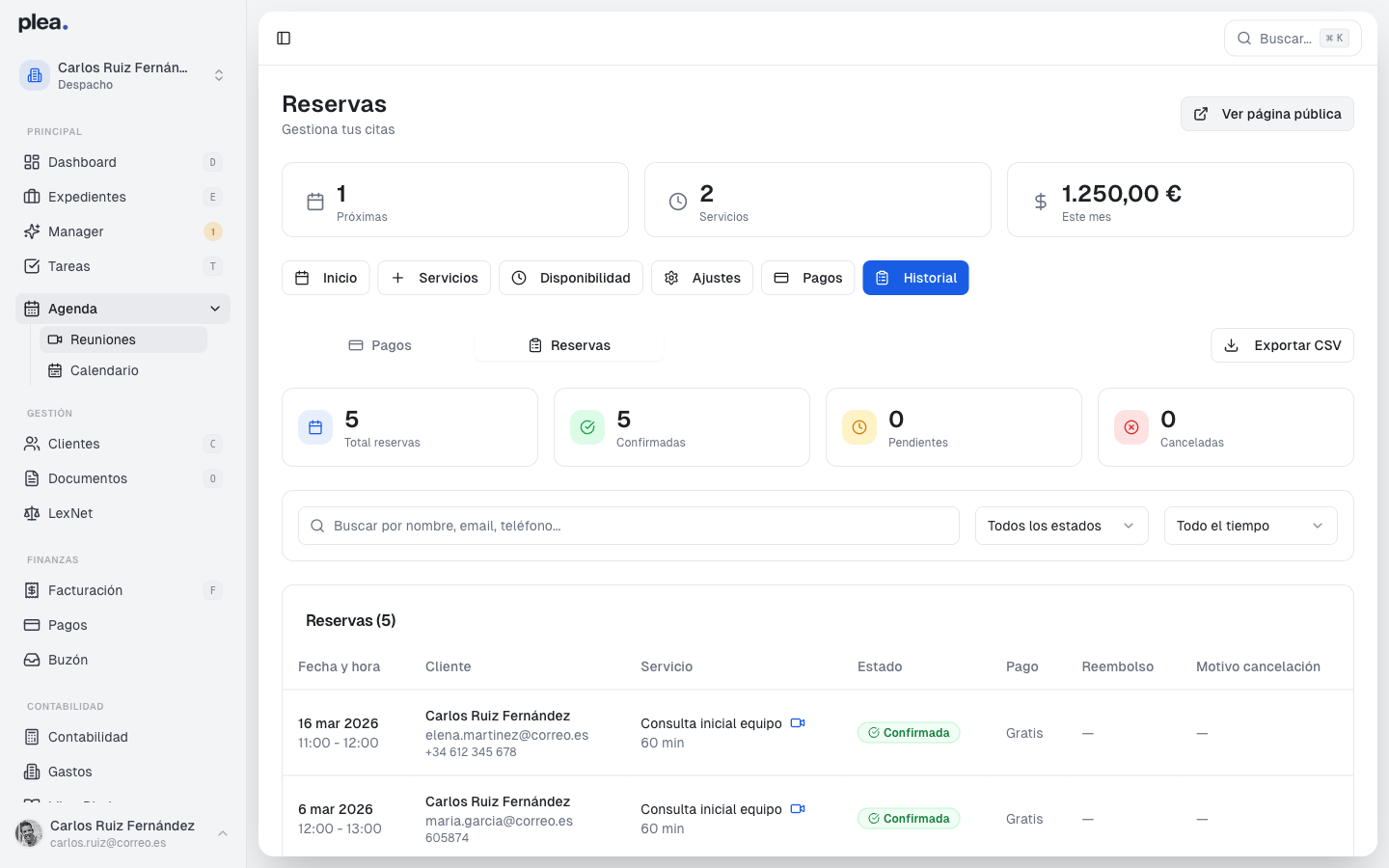Open Dashboard from the sidebar
This screenshot has width=1389, height=868.
[123, 162]
